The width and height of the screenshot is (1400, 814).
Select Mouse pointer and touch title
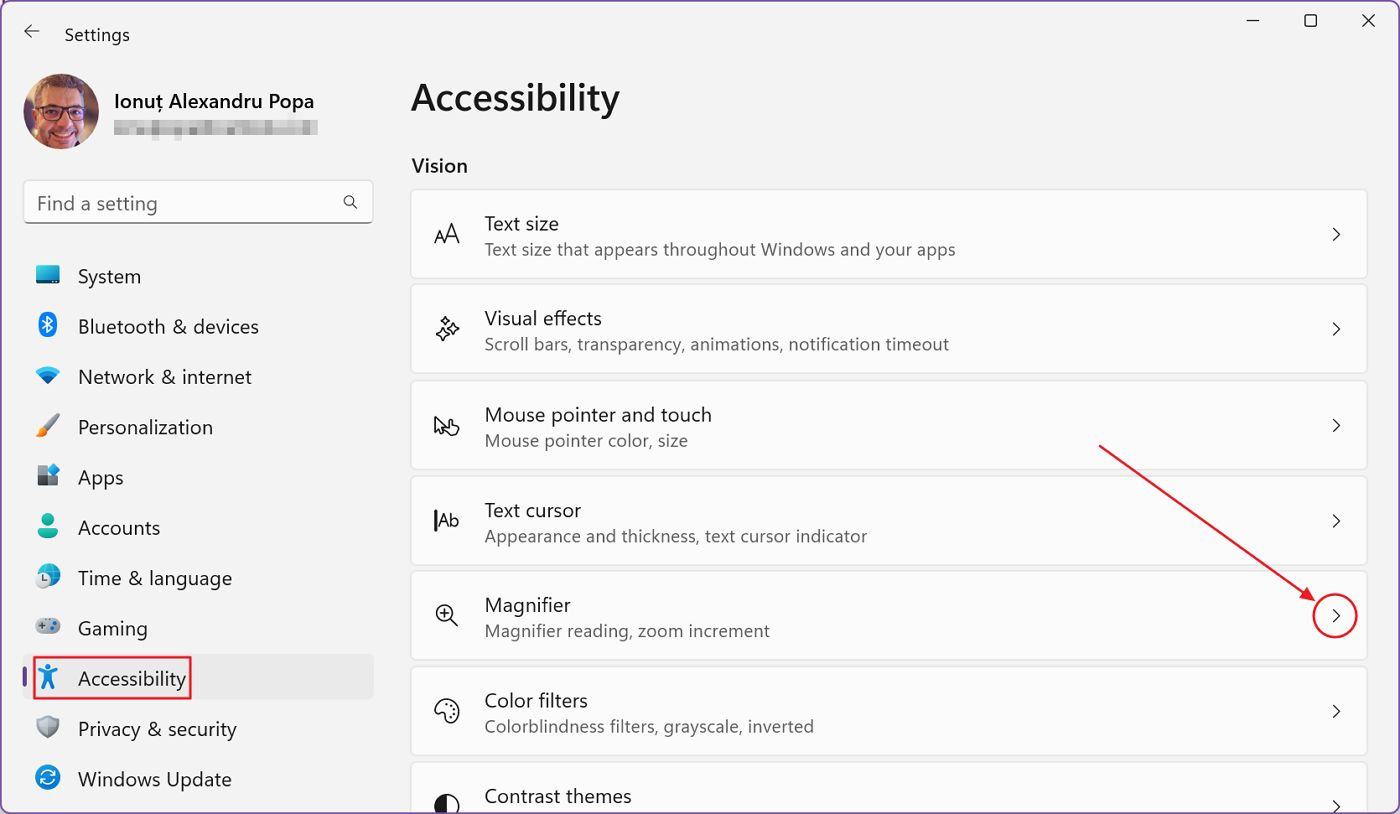tap(598, 414)
